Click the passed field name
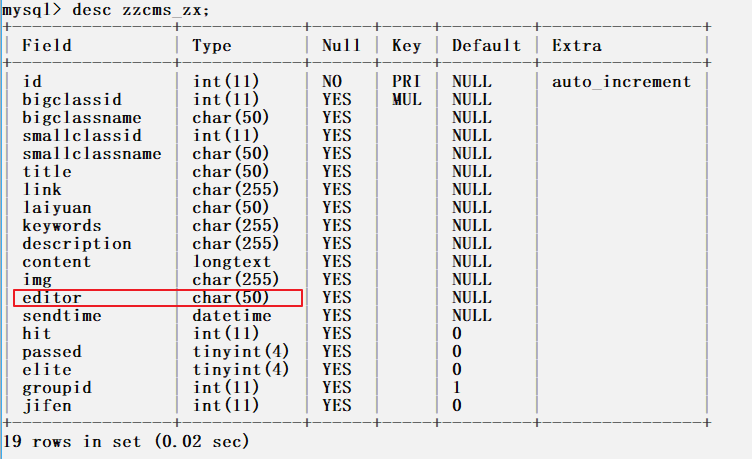 click(52, 353)
